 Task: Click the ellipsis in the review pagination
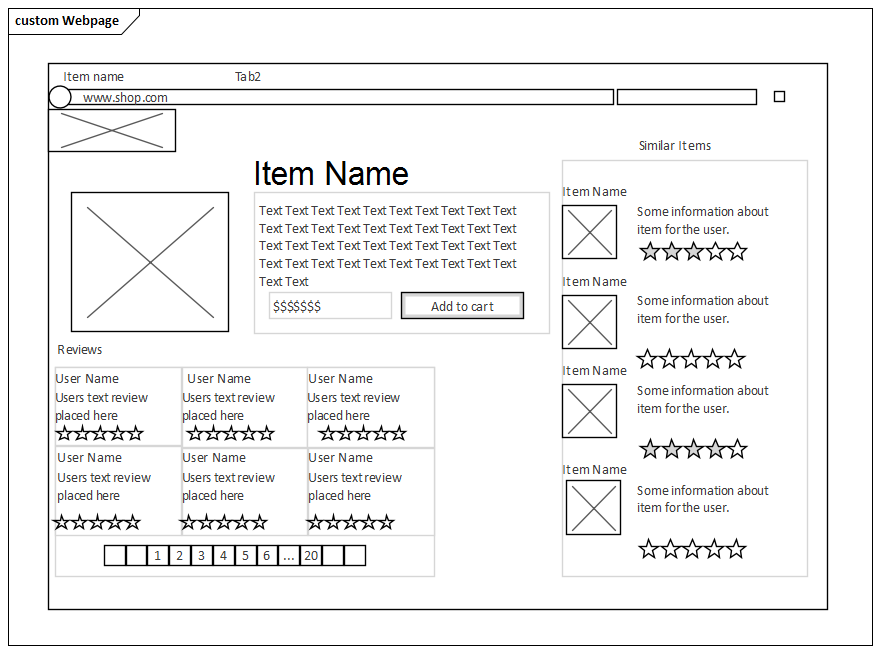(x=288, y=555)
